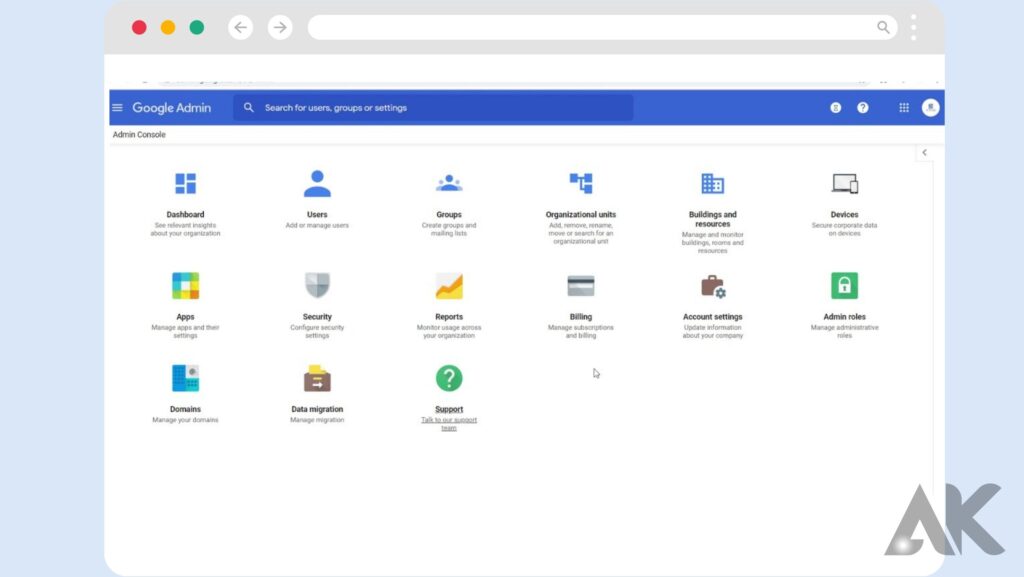Open the account avatar menu
This screenshot has width=1024, height=577.
click(931, 108)
